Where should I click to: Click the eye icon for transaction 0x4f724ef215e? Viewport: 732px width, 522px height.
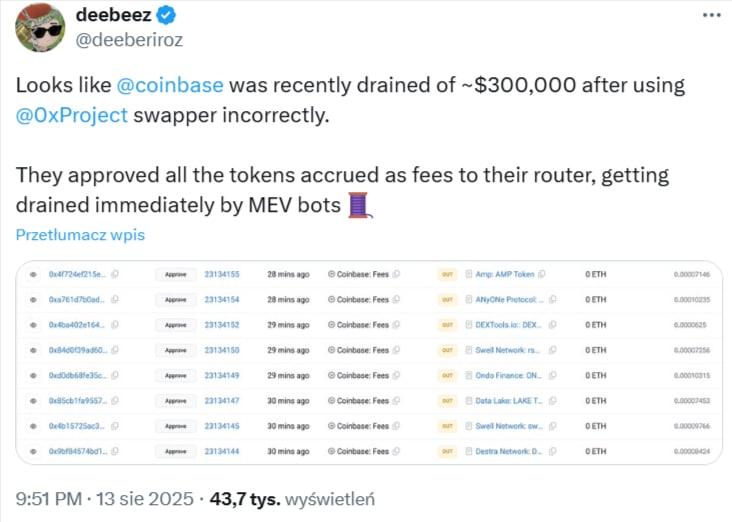point(32,273)
